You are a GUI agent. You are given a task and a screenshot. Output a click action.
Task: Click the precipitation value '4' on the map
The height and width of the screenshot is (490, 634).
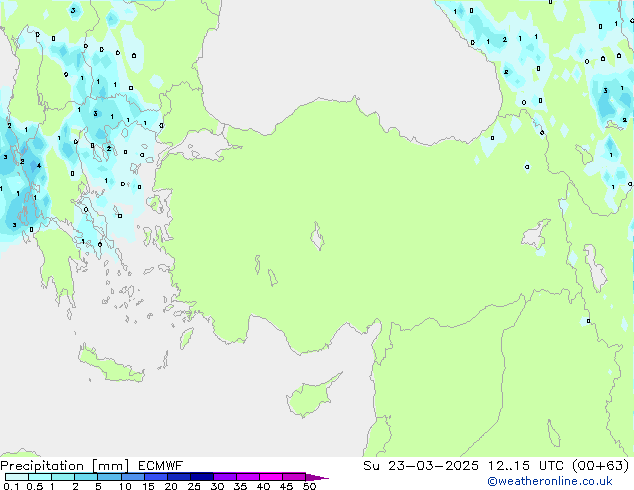(x=39, y=165)
